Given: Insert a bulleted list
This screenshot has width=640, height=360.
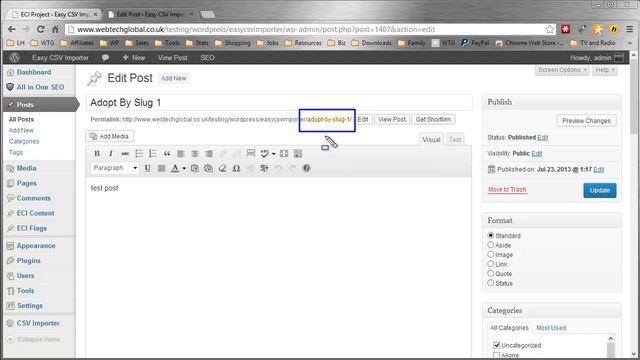Looking at the screenshot, I should click(x=139, y=153).
